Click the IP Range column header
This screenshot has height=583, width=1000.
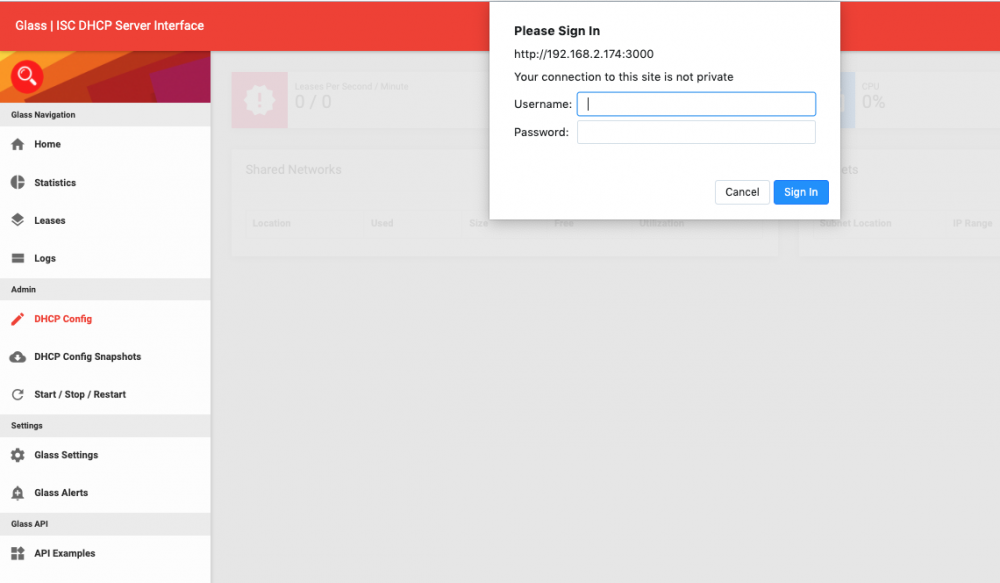click(973, 223)
